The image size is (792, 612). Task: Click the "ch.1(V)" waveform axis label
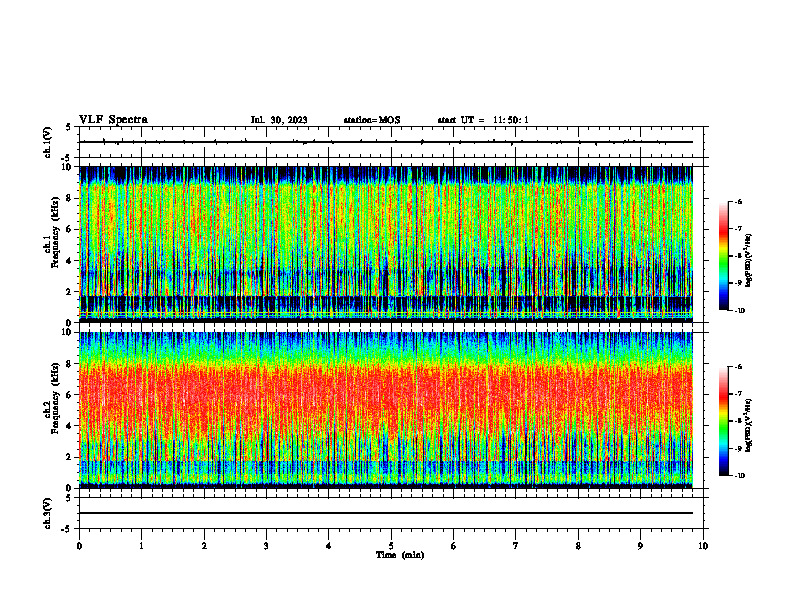tap(47, 142)
